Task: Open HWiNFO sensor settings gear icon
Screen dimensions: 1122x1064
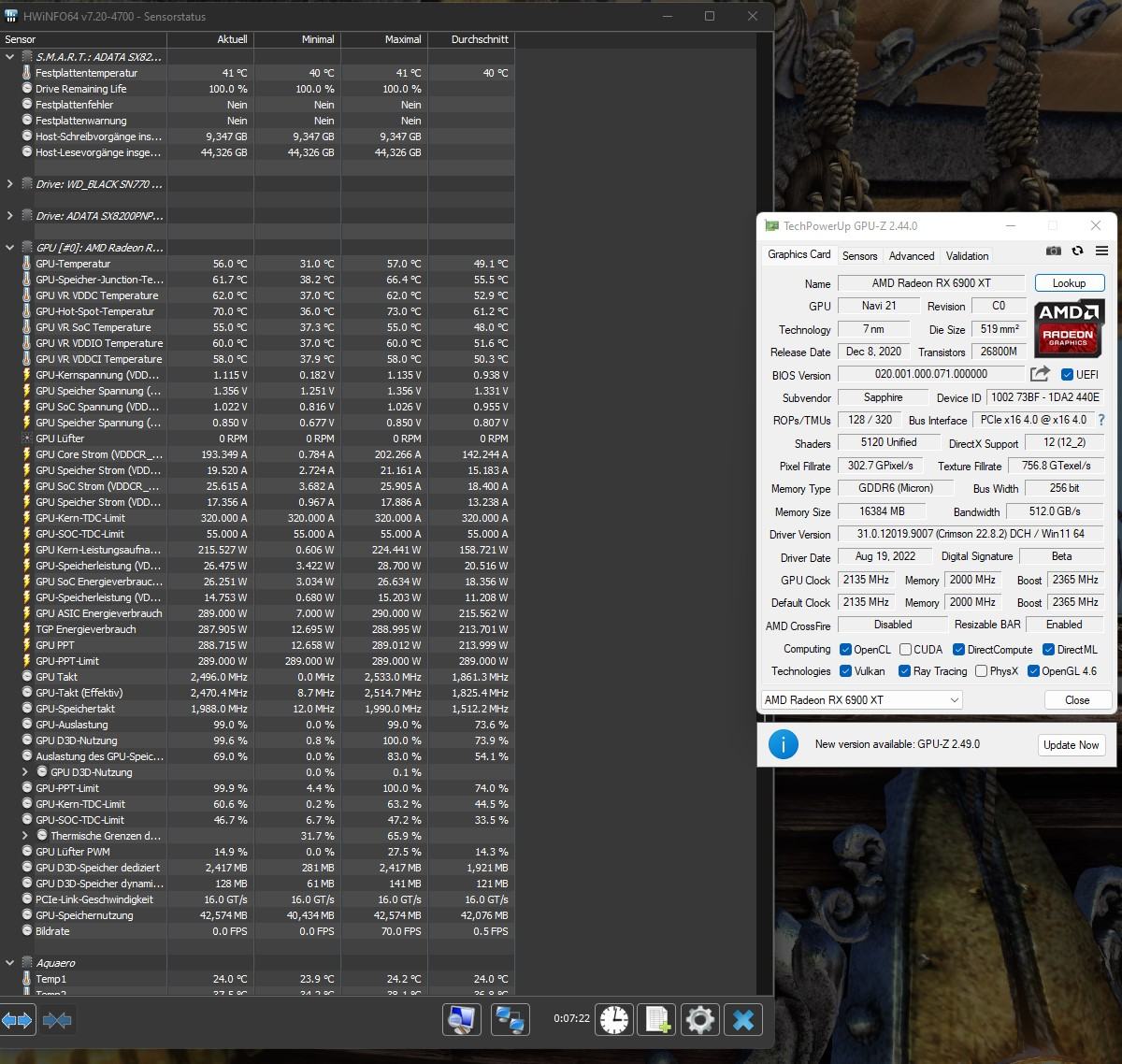Action: click(x=700, y=1019)
